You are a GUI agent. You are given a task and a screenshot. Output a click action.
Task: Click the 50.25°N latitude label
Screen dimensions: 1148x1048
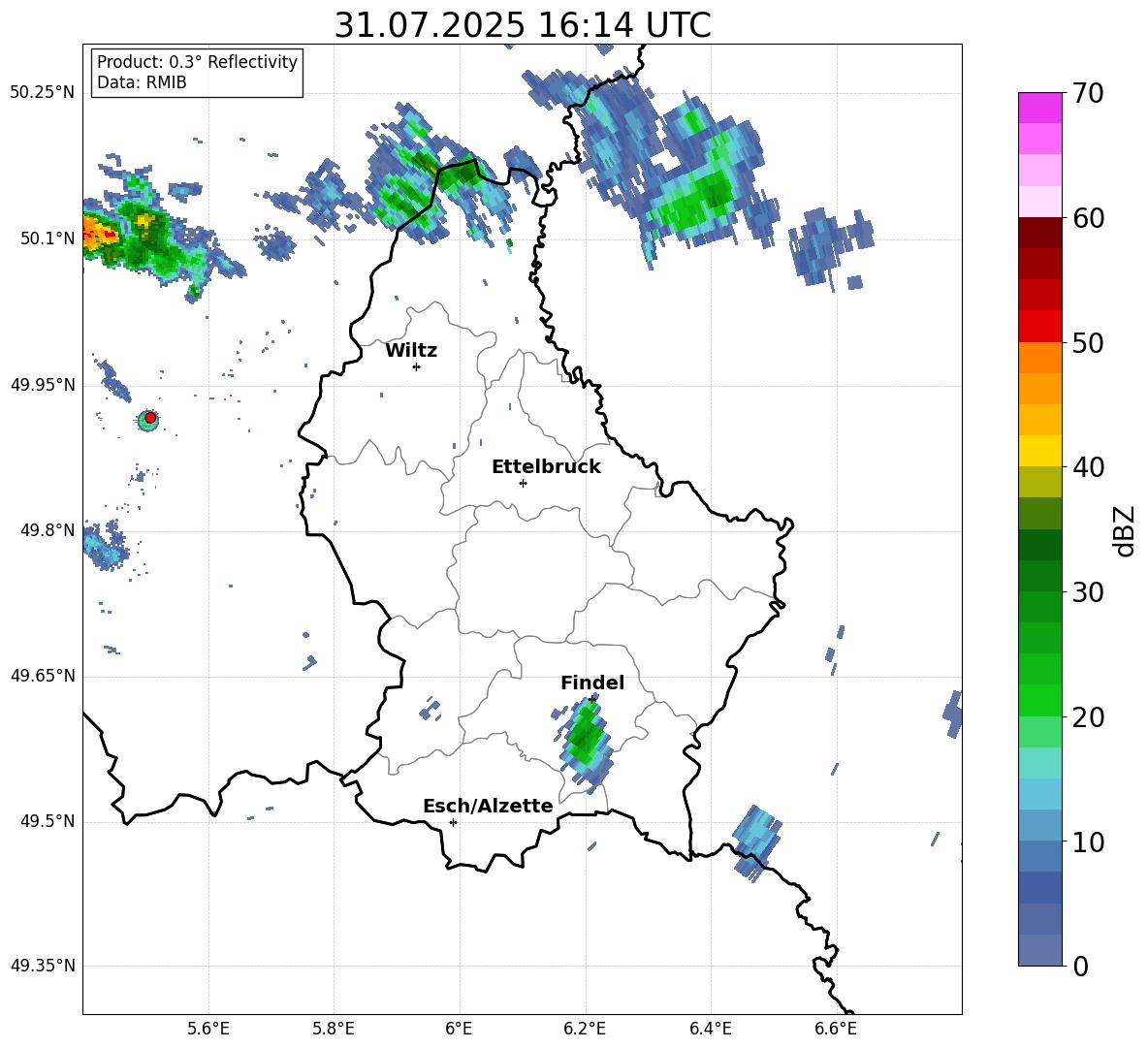tap(42, 93)
